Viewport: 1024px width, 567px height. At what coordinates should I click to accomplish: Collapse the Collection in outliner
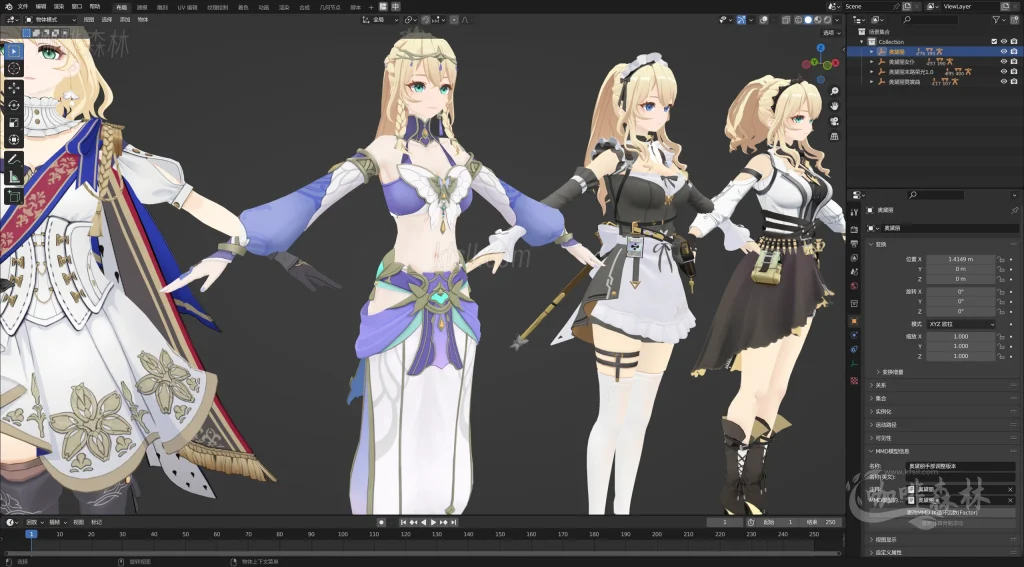[x=862, y=42]
